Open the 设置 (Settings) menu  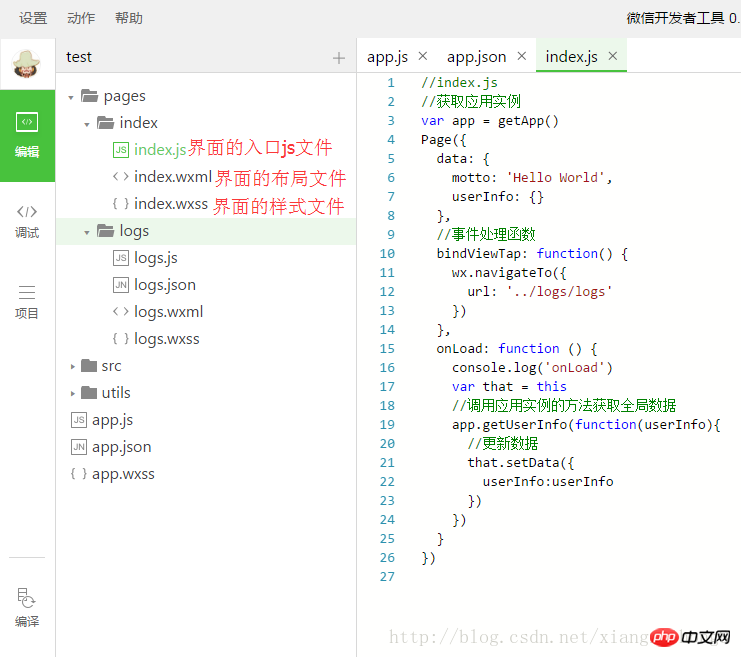[x=33, y=18]
